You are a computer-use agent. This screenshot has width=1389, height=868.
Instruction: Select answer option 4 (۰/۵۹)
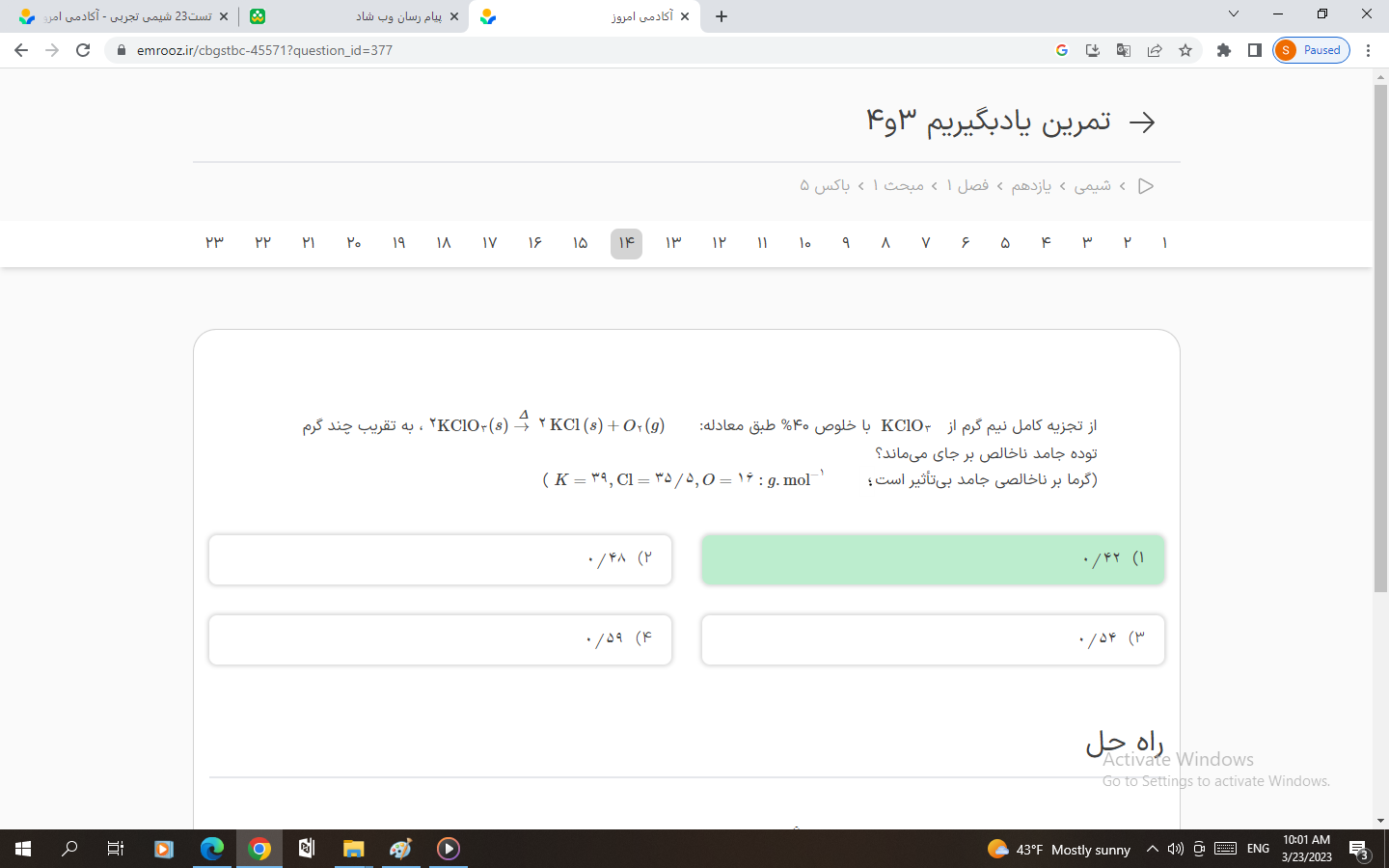(440, 639)
